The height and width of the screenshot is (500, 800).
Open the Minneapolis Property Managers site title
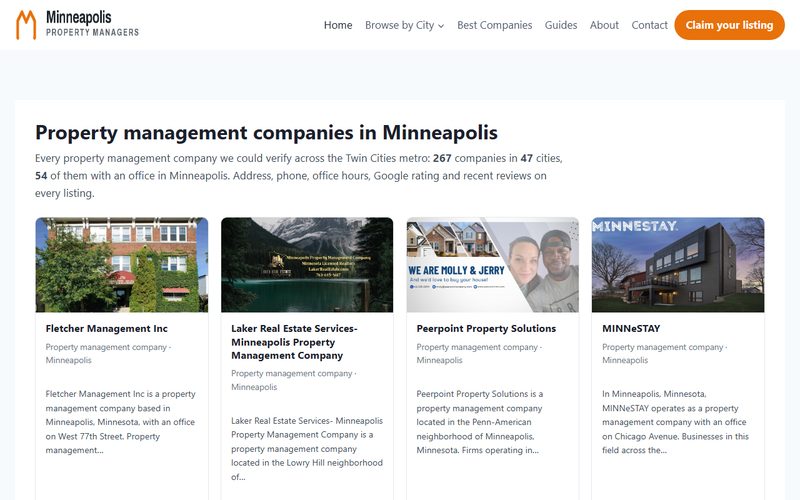(x=92, y=24)
